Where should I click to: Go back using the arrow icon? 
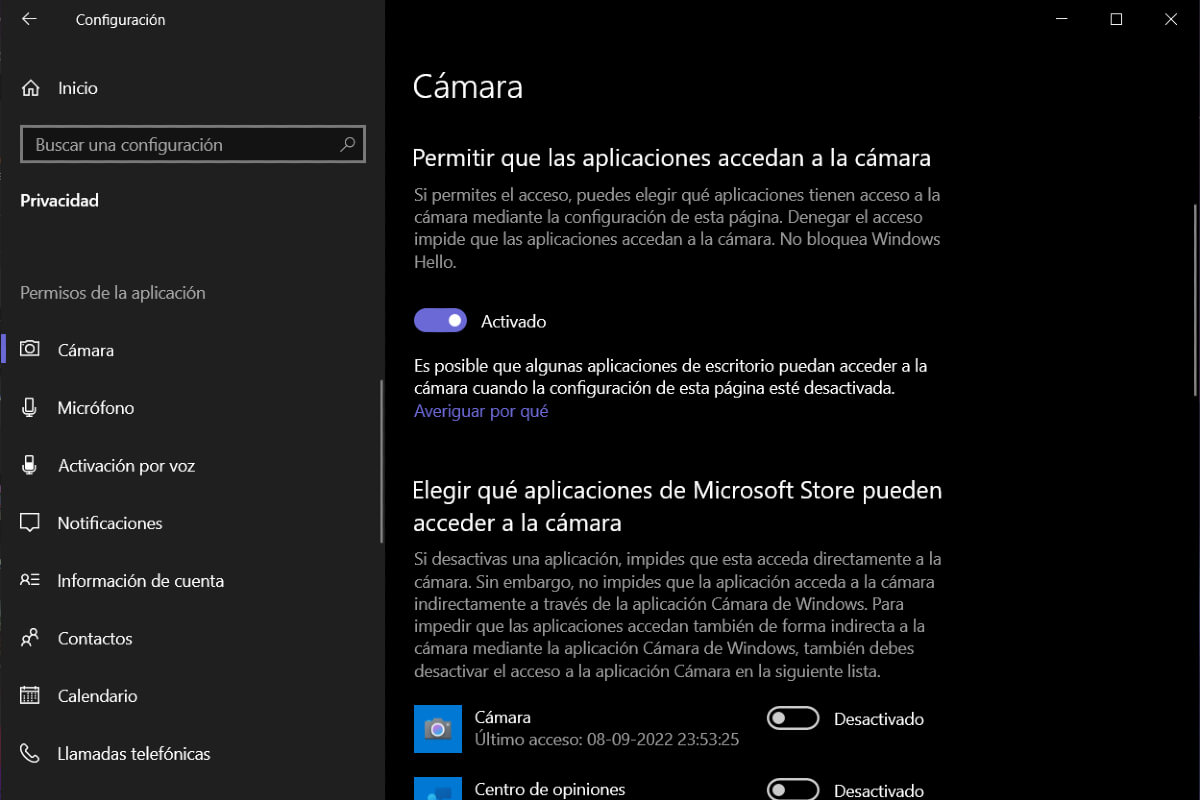[29, 19]
